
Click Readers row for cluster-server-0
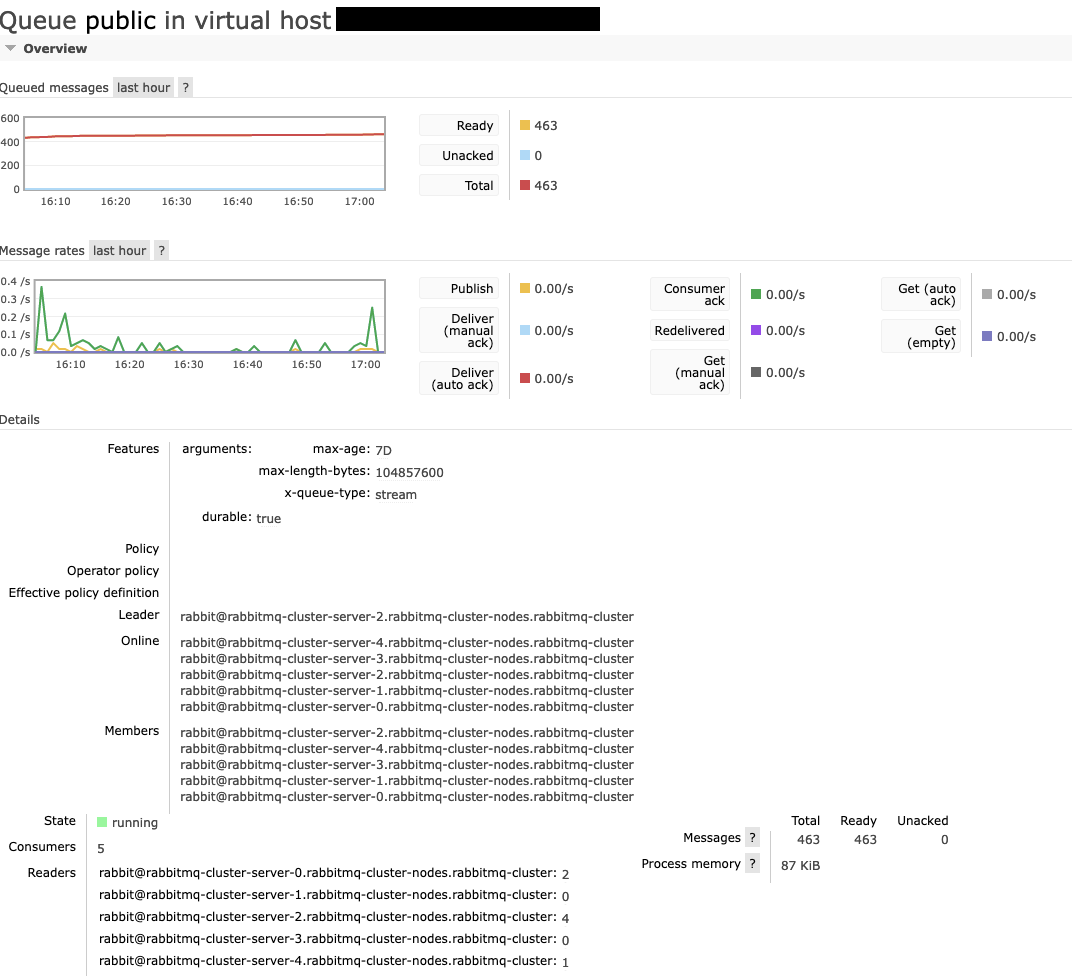click(x=334, y=873)
